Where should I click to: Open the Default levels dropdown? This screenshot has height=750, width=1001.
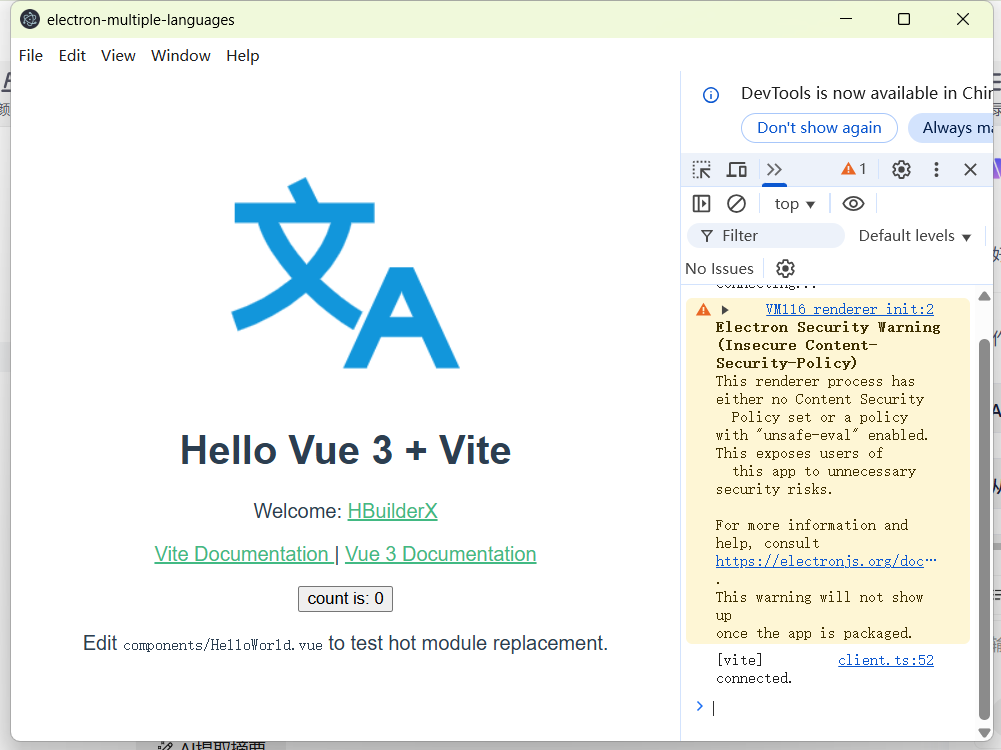914,236
